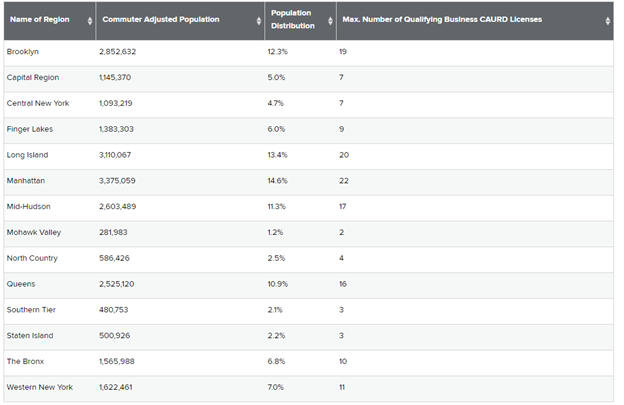Screen dimensions: 624x405
Task: Select the Staten Island region name
Action: pyautogui.click(x=30, y=335)
